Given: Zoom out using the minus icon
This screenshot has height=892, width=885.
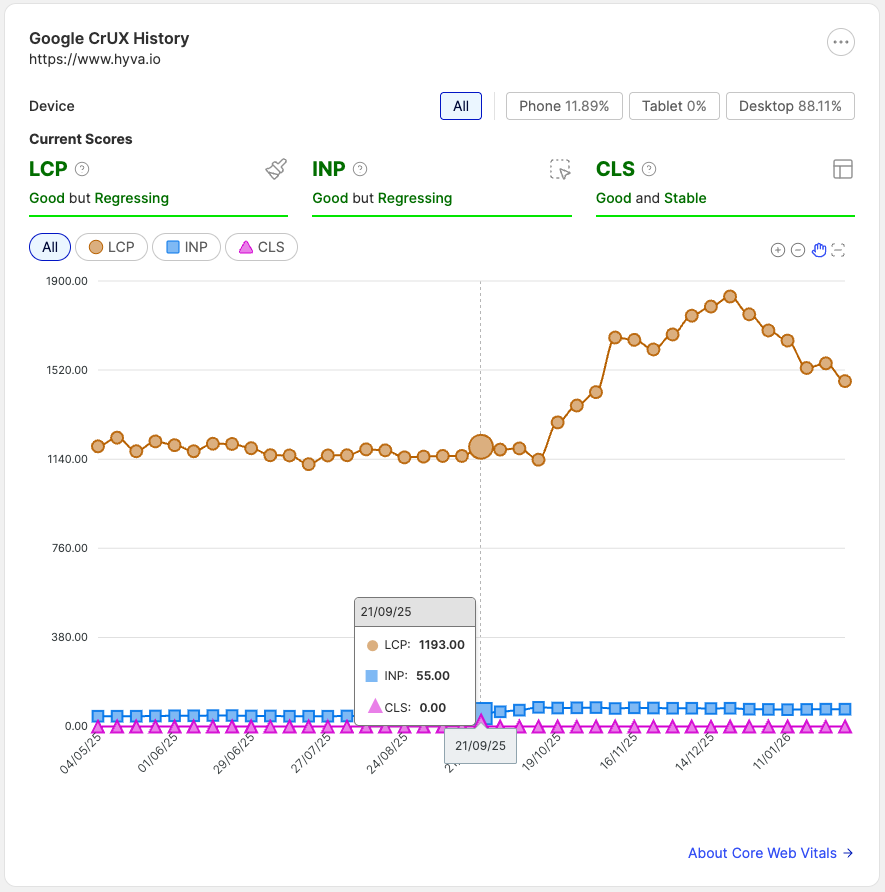Looking at the screenshot, I should 798,250.
